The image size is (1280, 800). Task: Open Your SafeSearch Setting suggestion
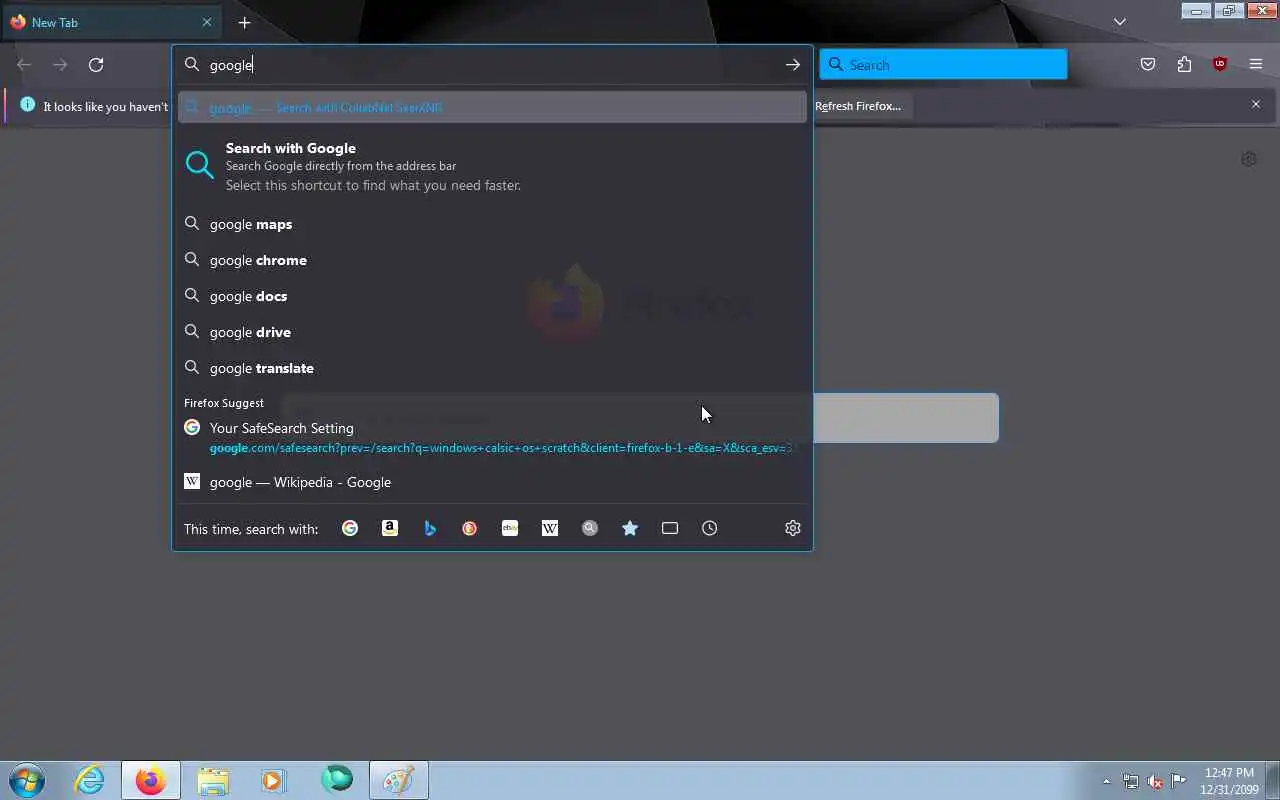tap(492, 437)
